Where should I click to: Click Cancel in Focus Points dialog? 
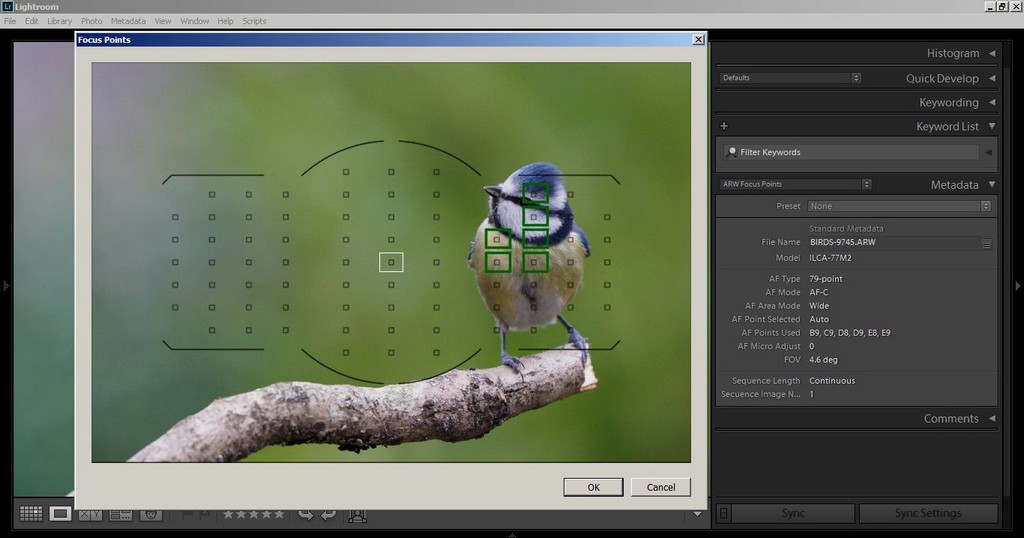661,487
